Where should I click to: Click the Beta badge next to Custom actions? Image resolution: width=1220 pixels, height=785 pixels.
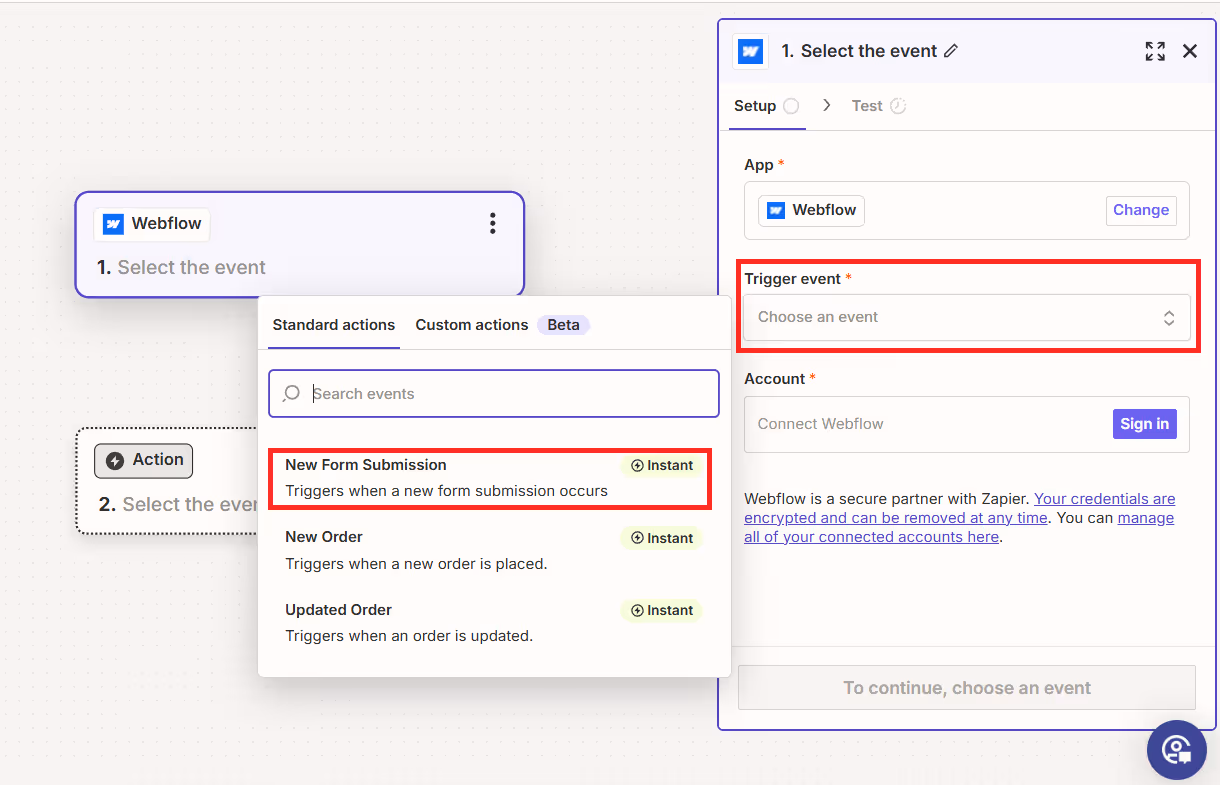point(563,325)
